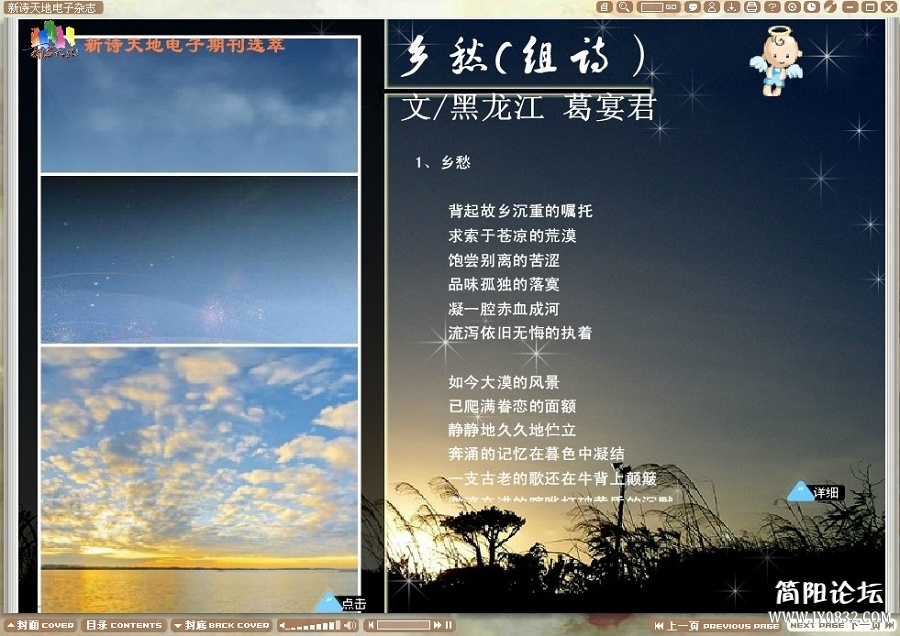Click the printer icon

[x=752, y=7]
